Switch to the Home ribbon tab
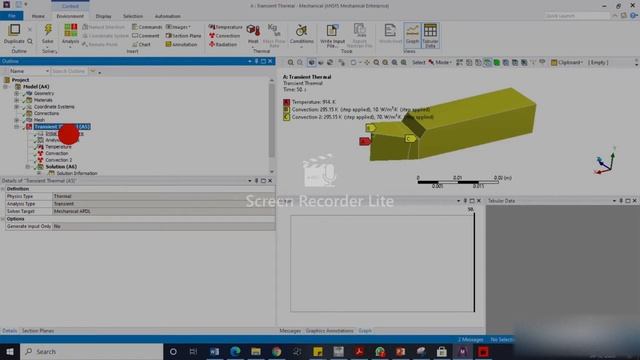Screen dimensions: 640x360 coord(38,16)
